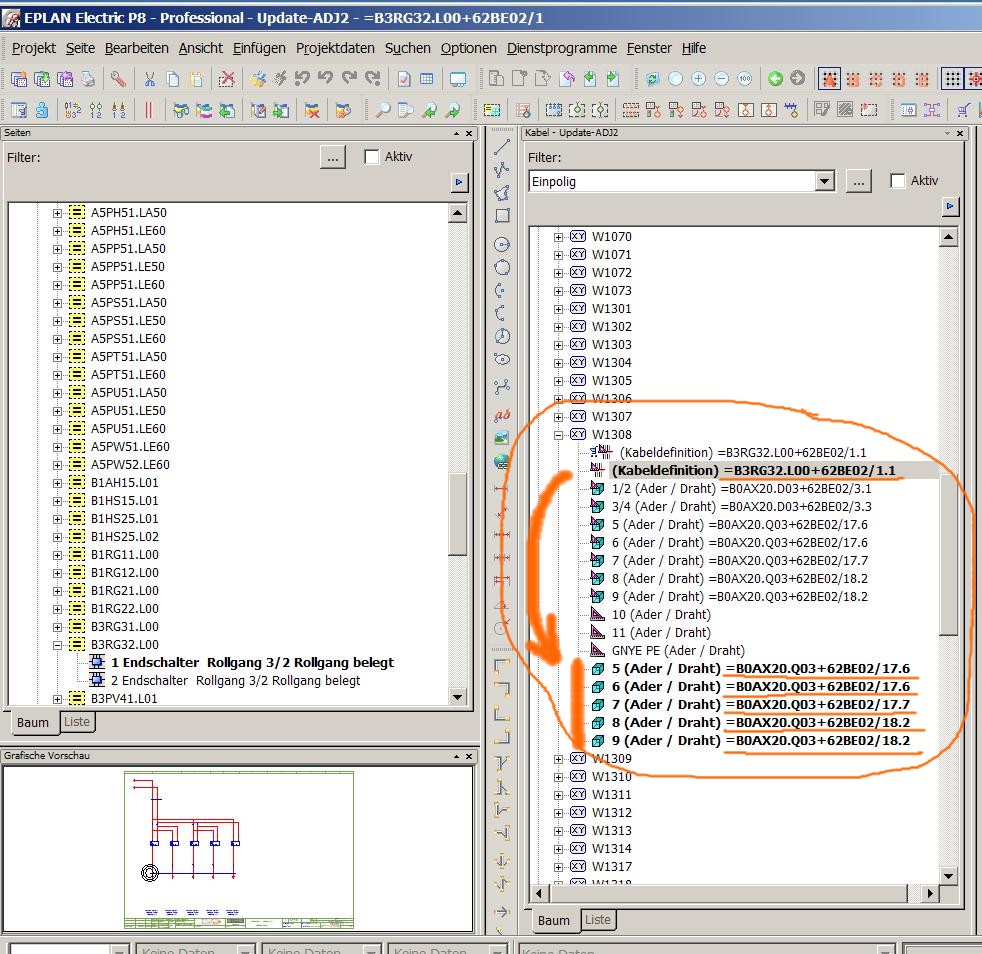Click the Seiten tree vertical scrollbar thumb
Viewport: 982px width, 954px height.
[x=458, y=514]
